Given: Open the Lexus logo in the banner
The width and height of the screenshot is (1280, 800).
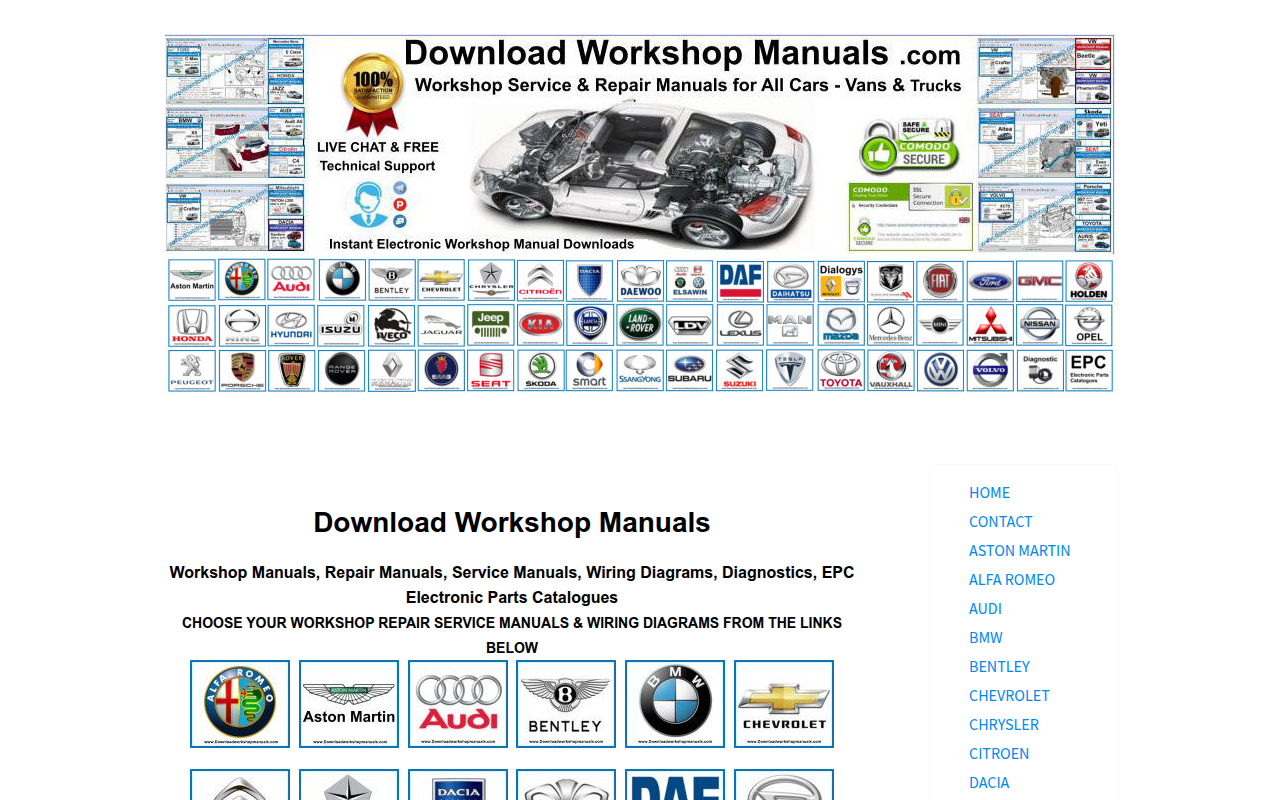Looking at the screenshot, I should (741, 326).
